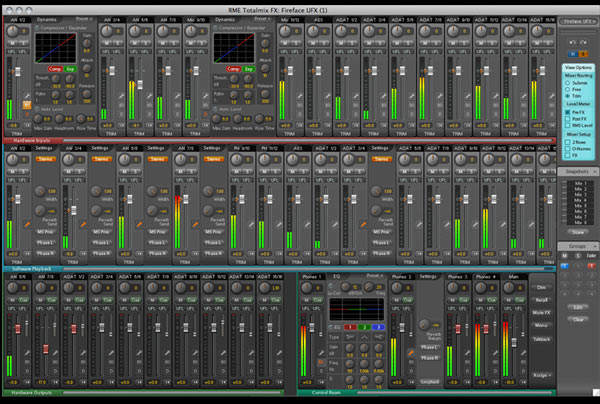Image resolution: width=600 pixels, height=404 pixels.
Task: Click the Hardware Inputs horizontal scrollbar
Action: (x=308, y=140)
